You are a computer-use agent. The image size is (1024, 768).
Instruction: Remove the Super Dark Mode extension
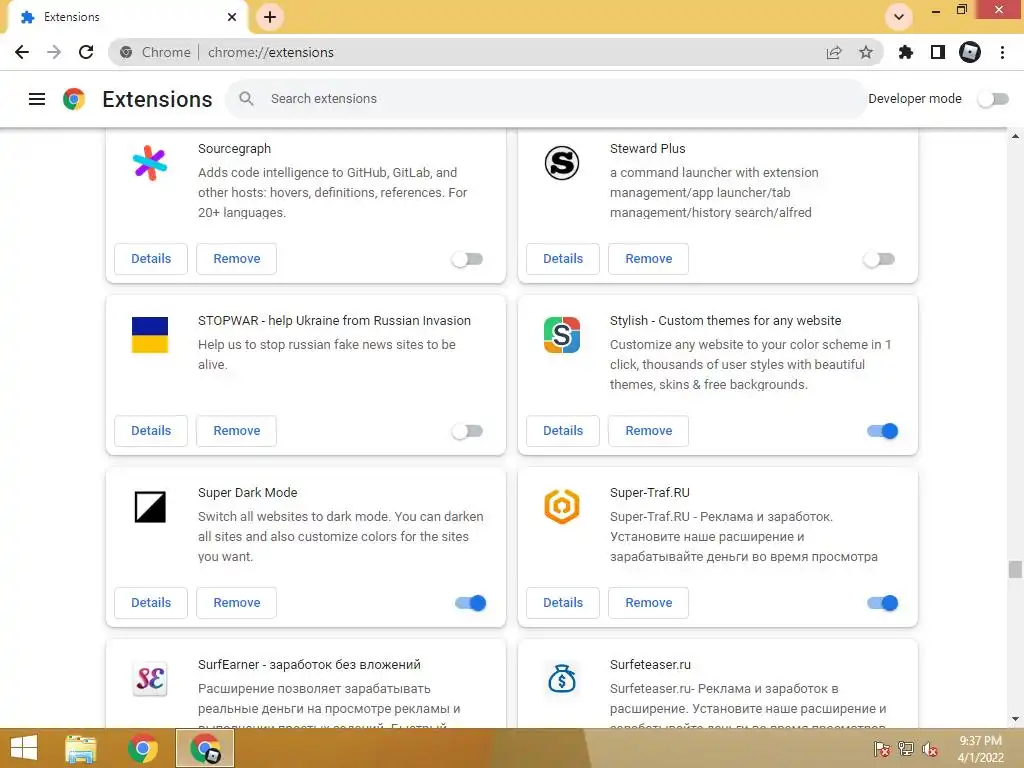pos(236,602)
